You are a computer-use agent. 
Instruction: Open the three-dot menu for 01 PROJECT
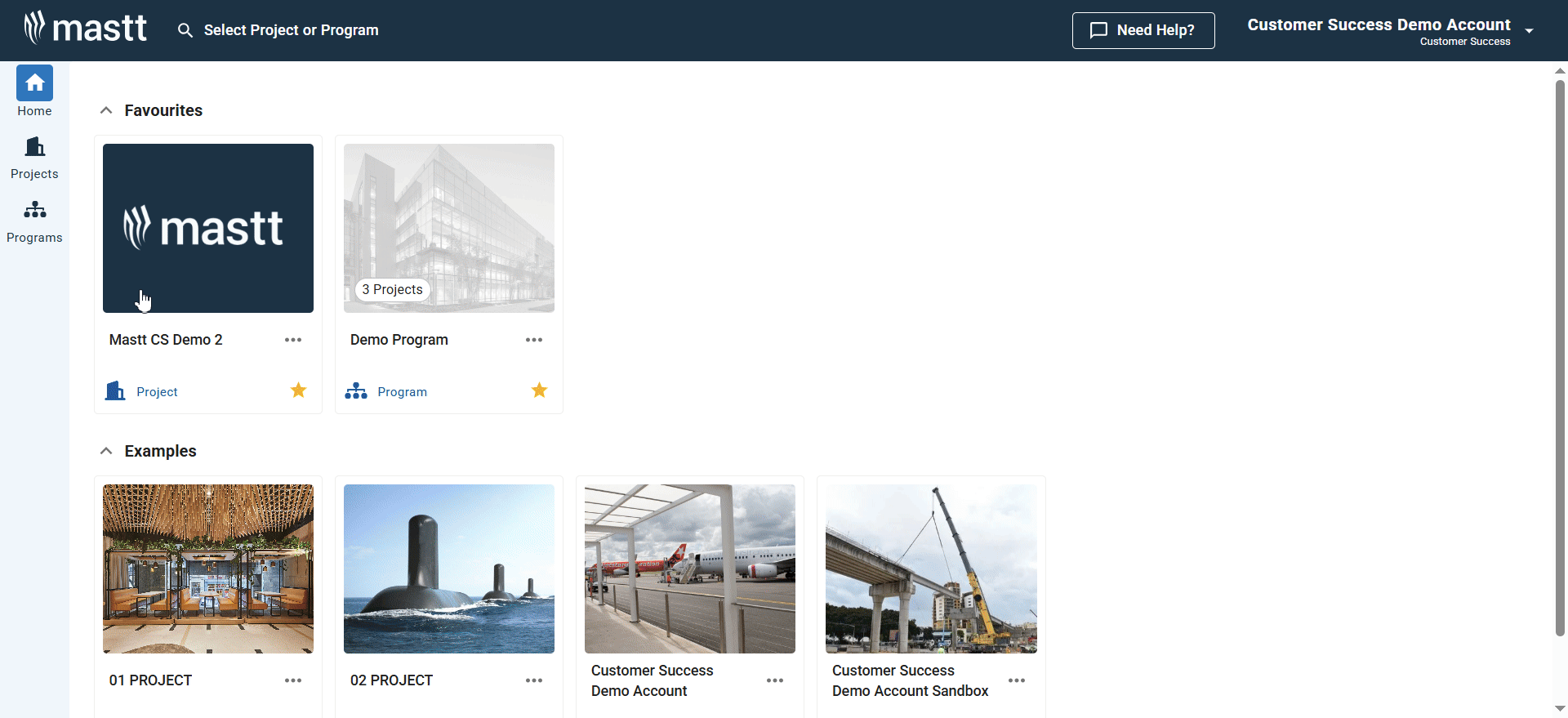(x=293, y=680)
